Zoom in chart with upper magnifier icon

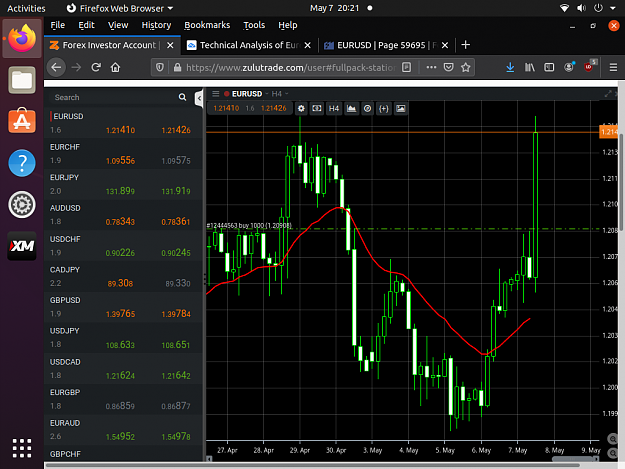pyautogui.click(x=612, y=439)
